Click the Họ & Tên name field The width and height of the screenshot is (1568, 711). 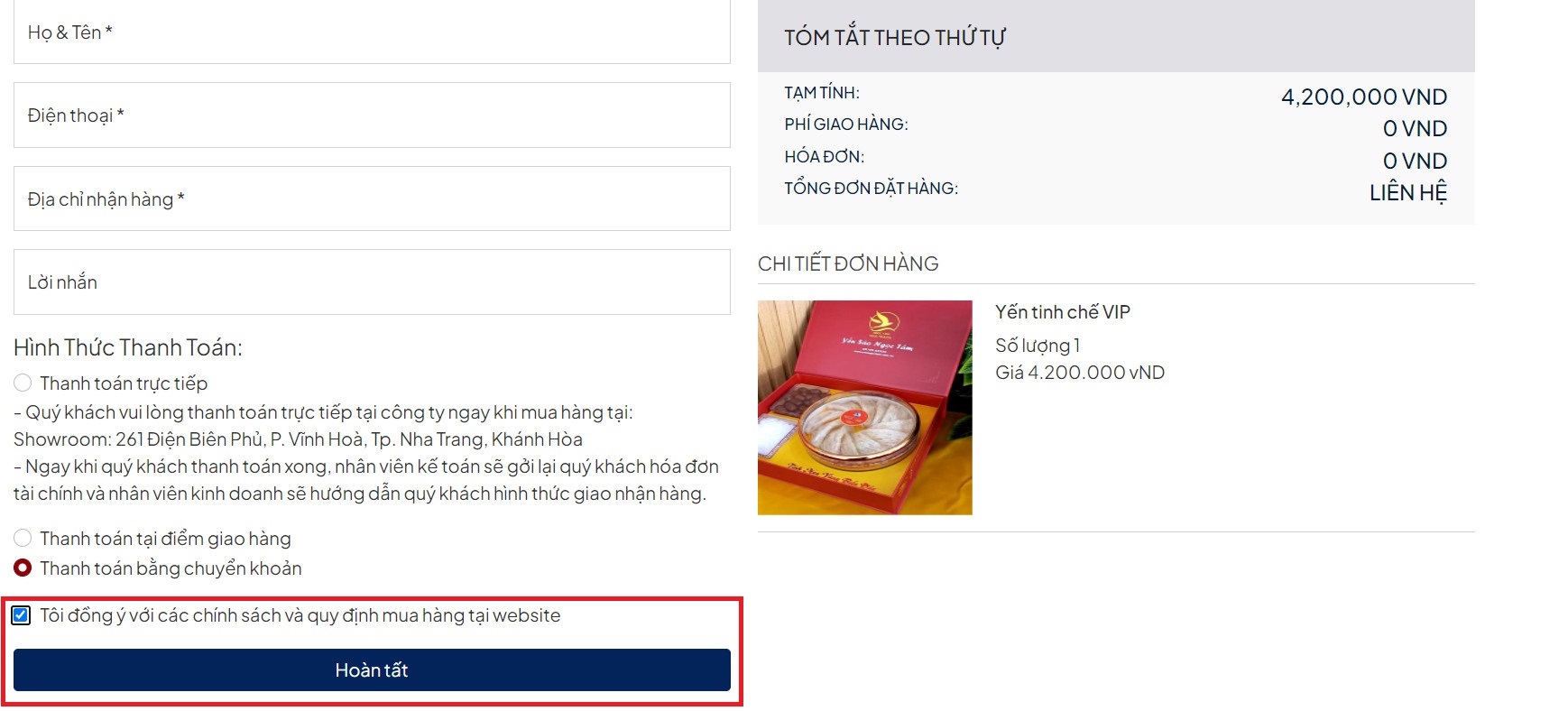pyautogui.click(x=372, y=32)
